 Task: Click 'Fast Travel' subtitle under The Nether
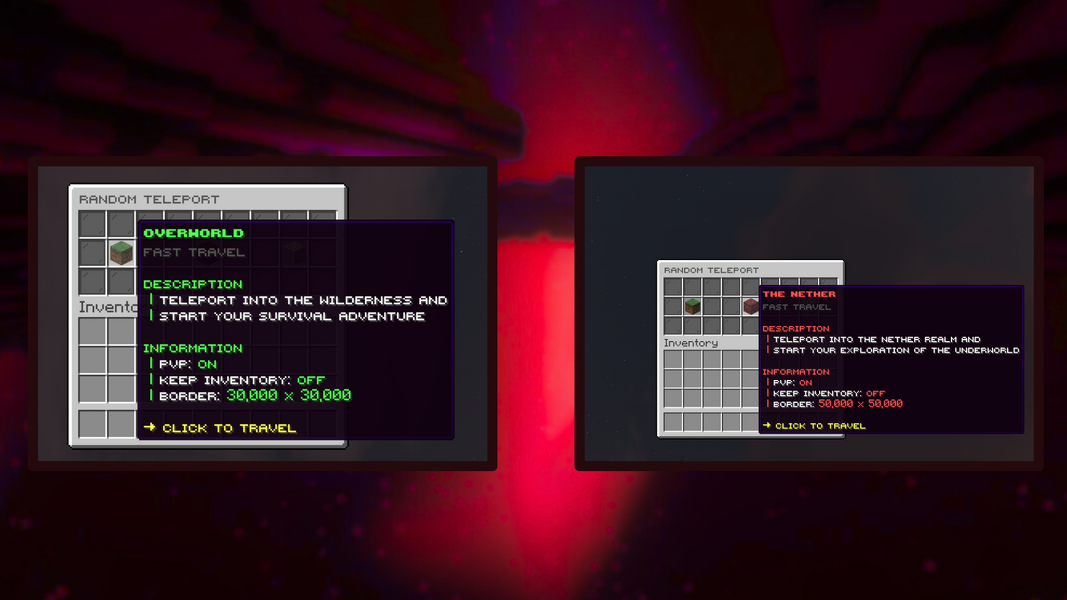(x=796, y=307)
